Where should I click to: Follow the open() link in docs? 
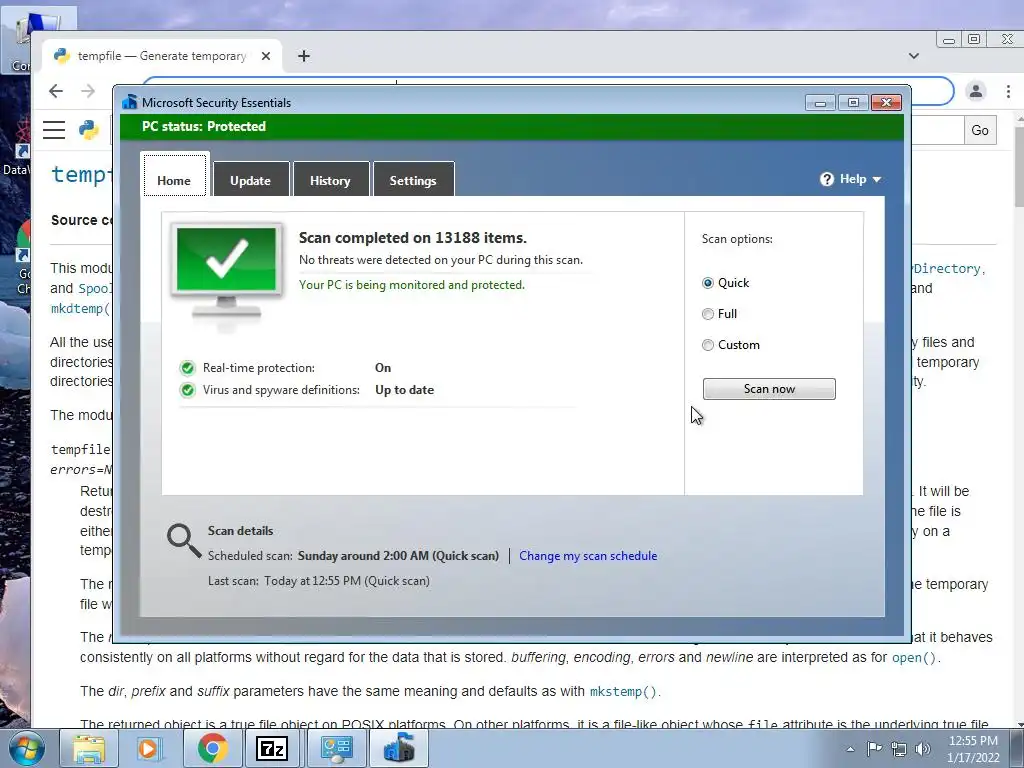(x=914, y=658)
